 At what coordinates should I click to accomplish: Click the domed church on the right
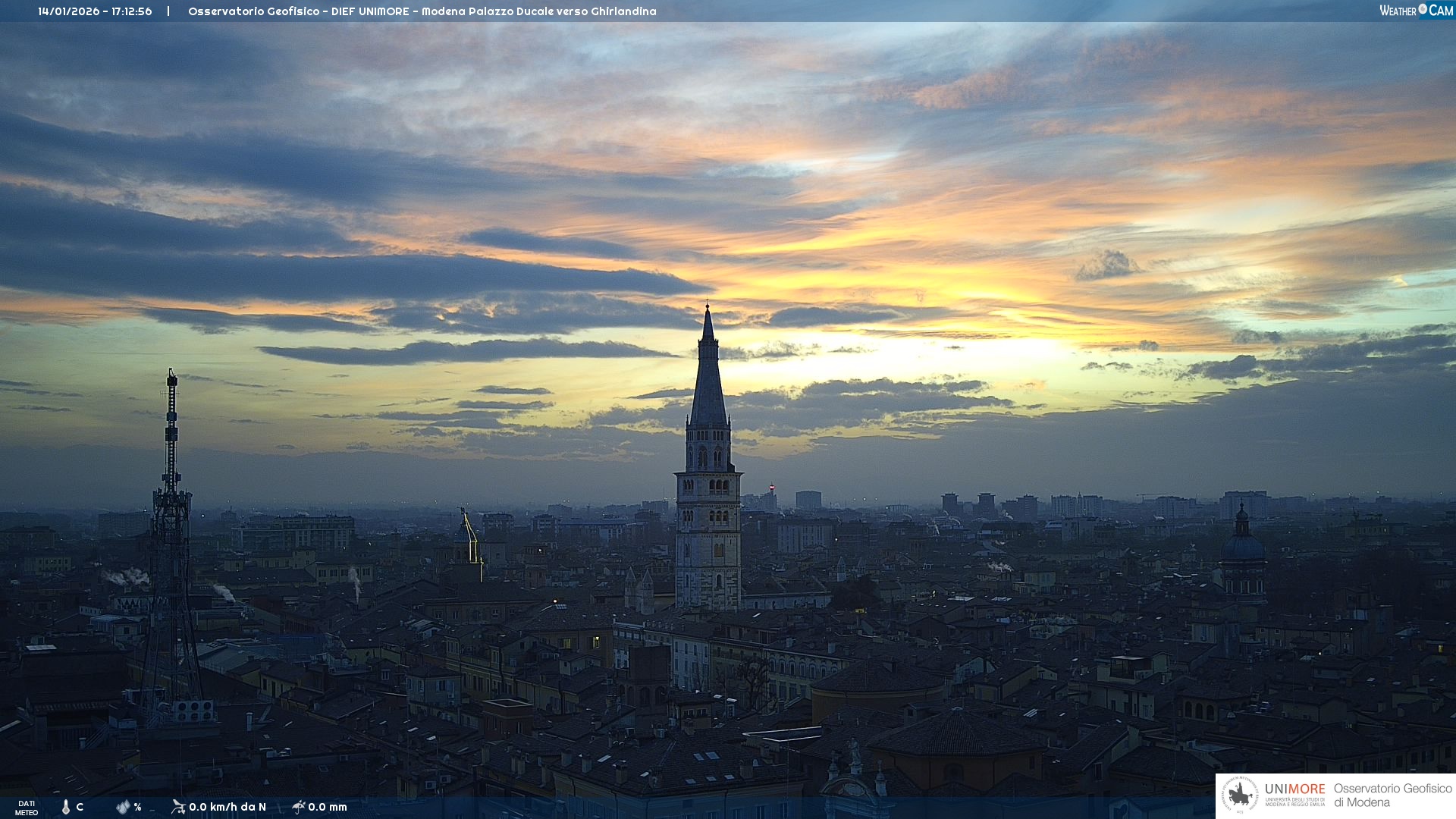(1242, 548)
